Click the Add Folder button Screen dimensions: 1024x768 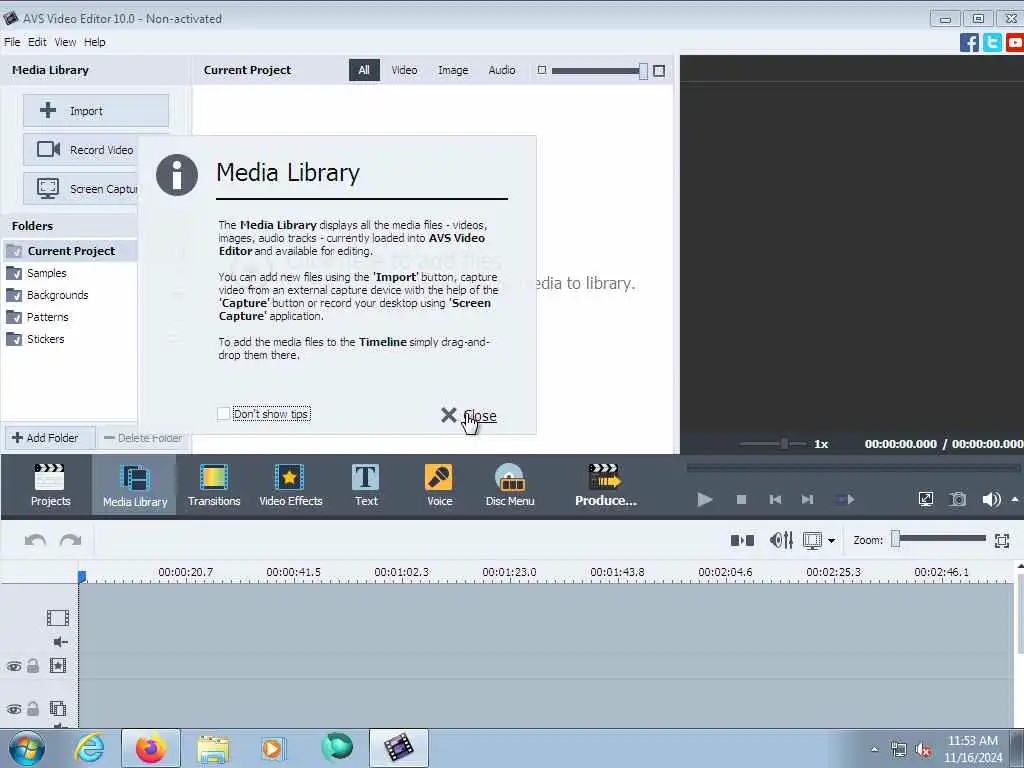[50, 438]
